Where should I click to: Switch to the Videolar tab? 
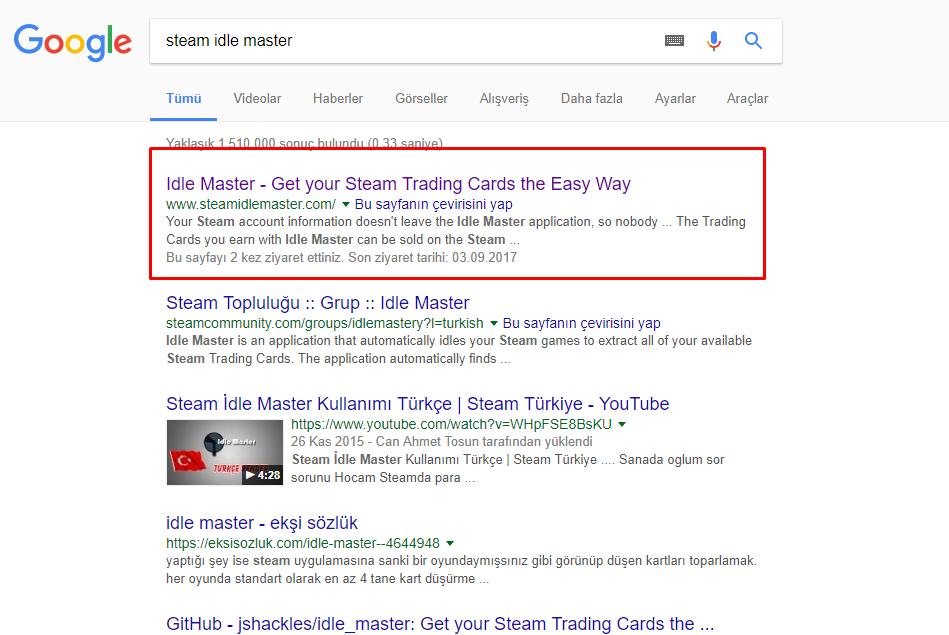click(257, 99)
